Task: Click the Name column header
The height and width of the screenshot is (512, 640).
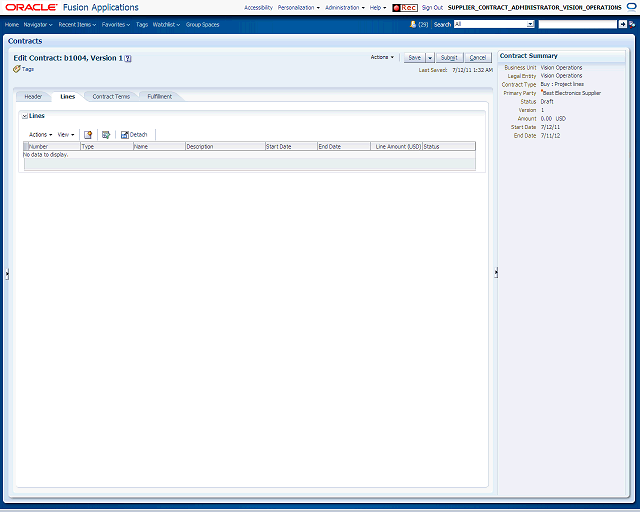Action: pos(159,147)
